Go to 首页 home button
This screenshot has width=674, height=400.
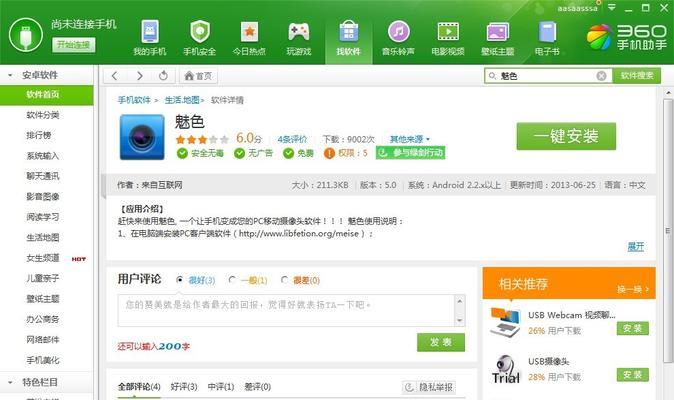pyautogui.click(x=198, y=76)
